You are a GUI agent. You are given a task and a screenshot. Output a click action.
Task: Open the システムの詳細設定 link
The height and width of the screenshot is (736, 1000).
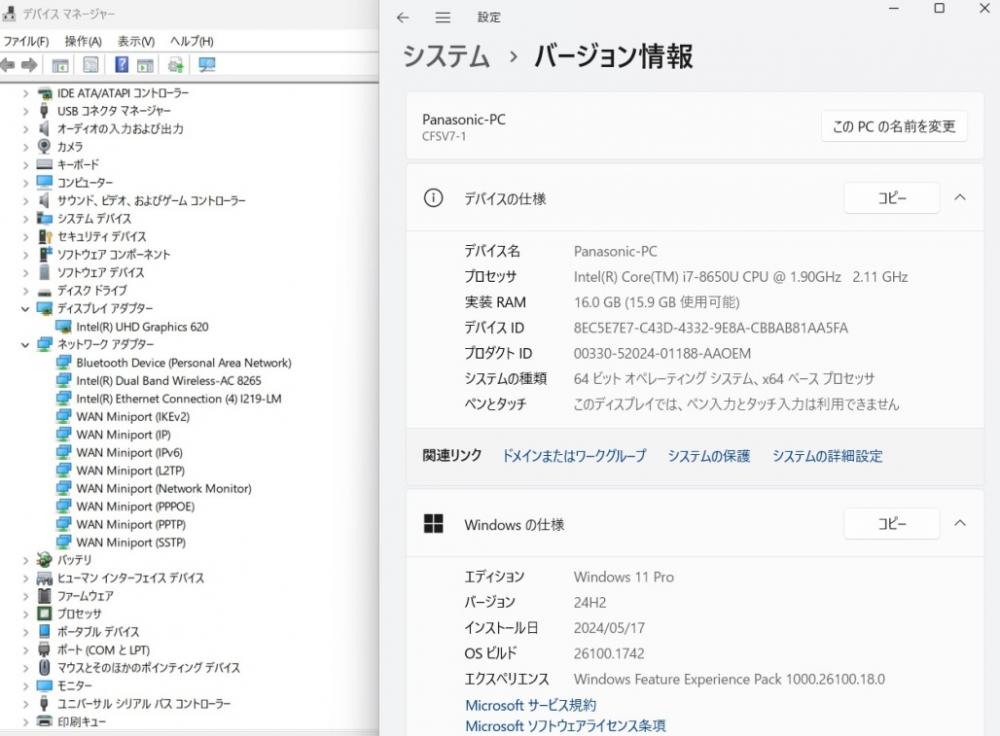(827, 455)
